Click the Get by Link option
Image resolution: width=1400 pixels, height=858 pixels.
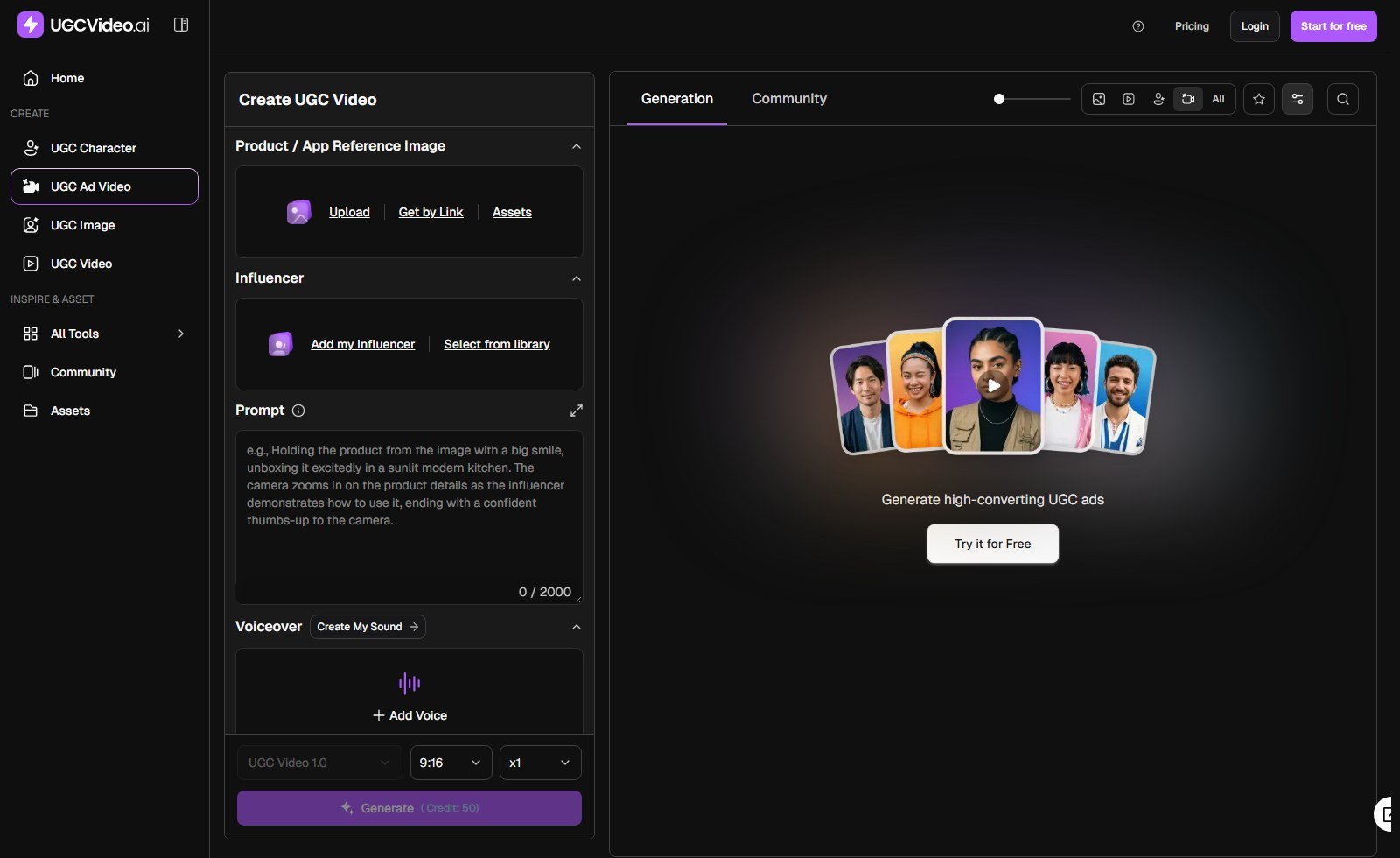[x=430, y=212]
